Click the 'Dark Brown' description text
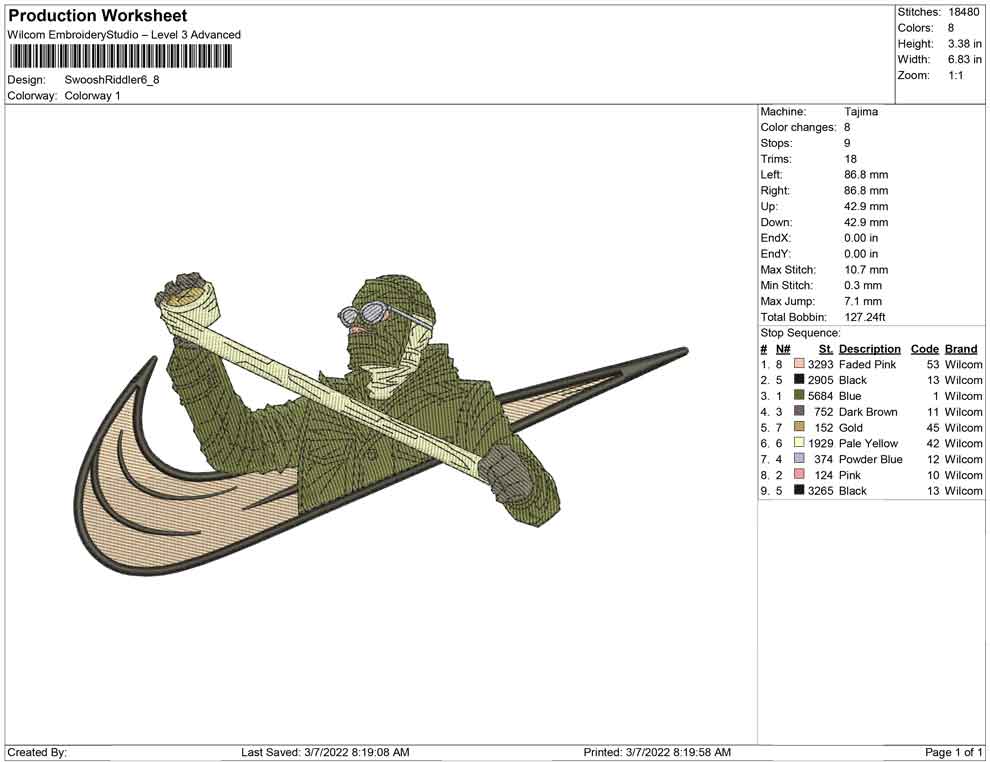 point(868,412)
